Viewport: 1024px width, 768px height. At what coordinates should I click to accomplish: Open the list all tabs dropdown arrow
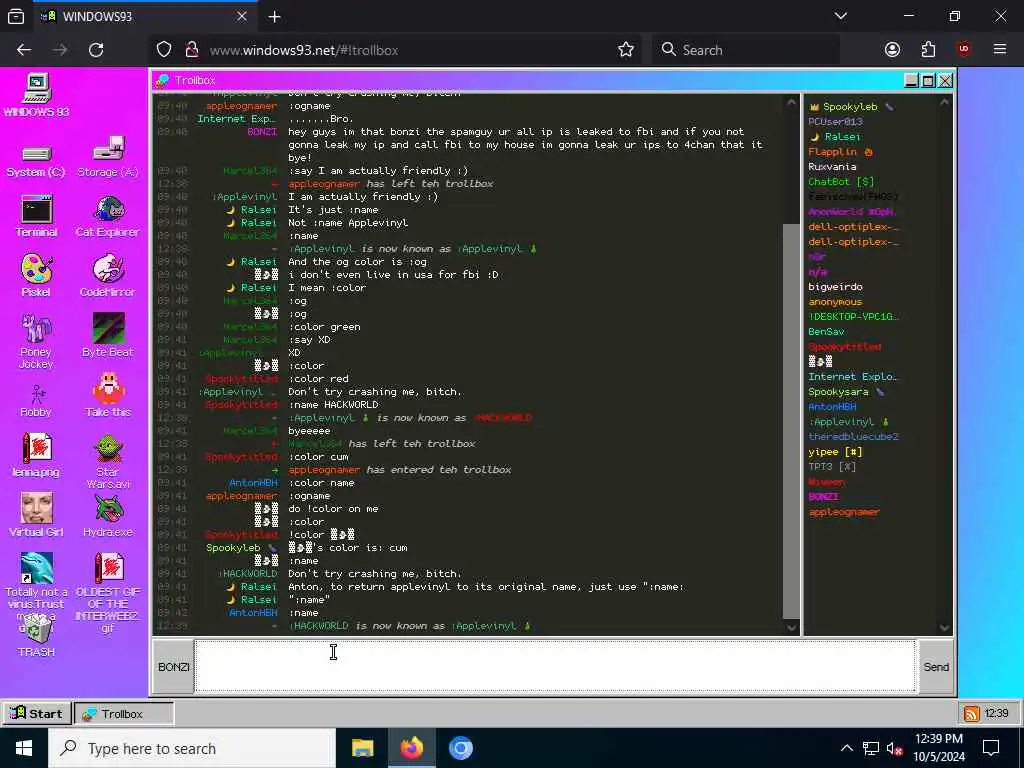(x=840, y=16)
